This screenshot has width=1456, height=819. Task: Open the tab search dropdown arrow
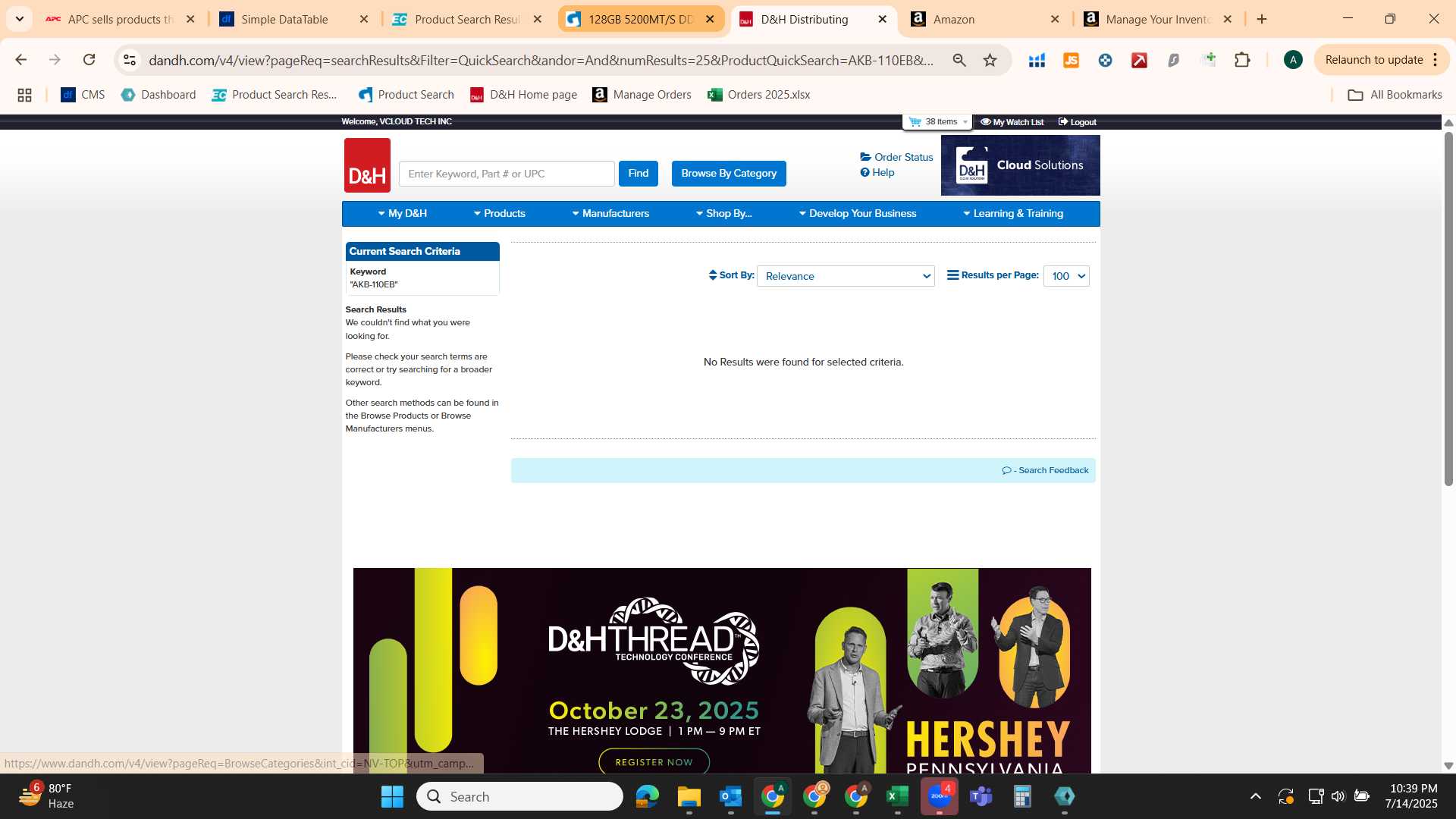pyautogui.click(x=19, y=19)
